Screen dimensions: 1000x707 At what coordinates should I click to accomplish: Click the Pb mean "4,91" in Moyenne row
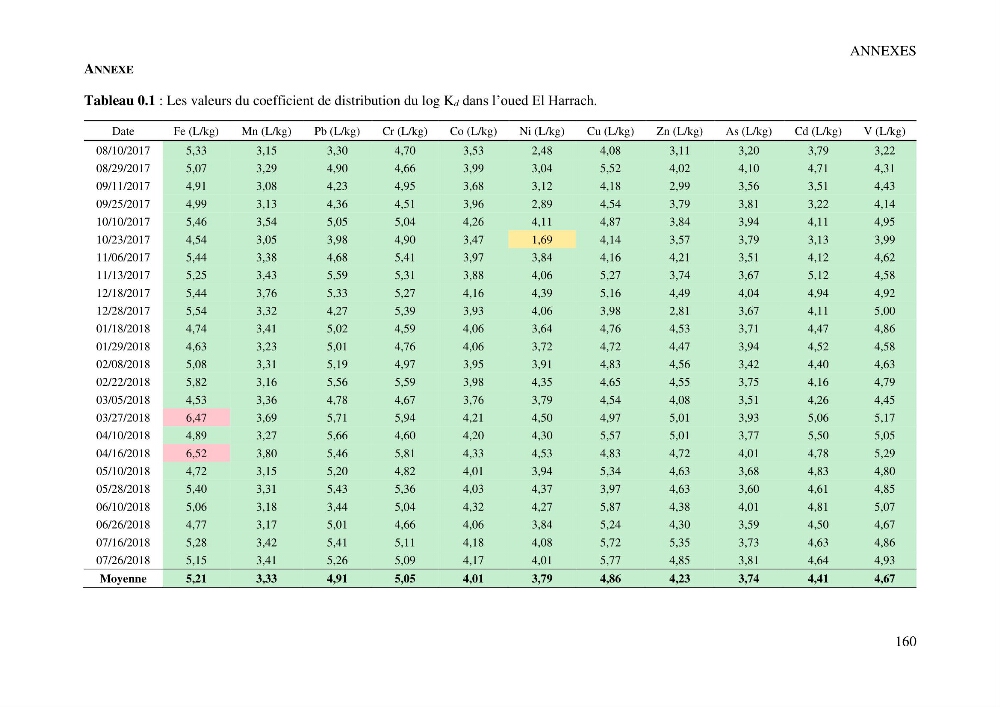point(337,579)
